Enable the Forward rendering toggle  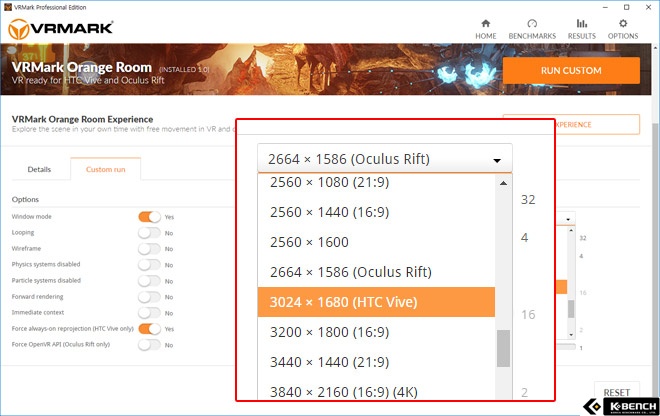click(149, 297)
